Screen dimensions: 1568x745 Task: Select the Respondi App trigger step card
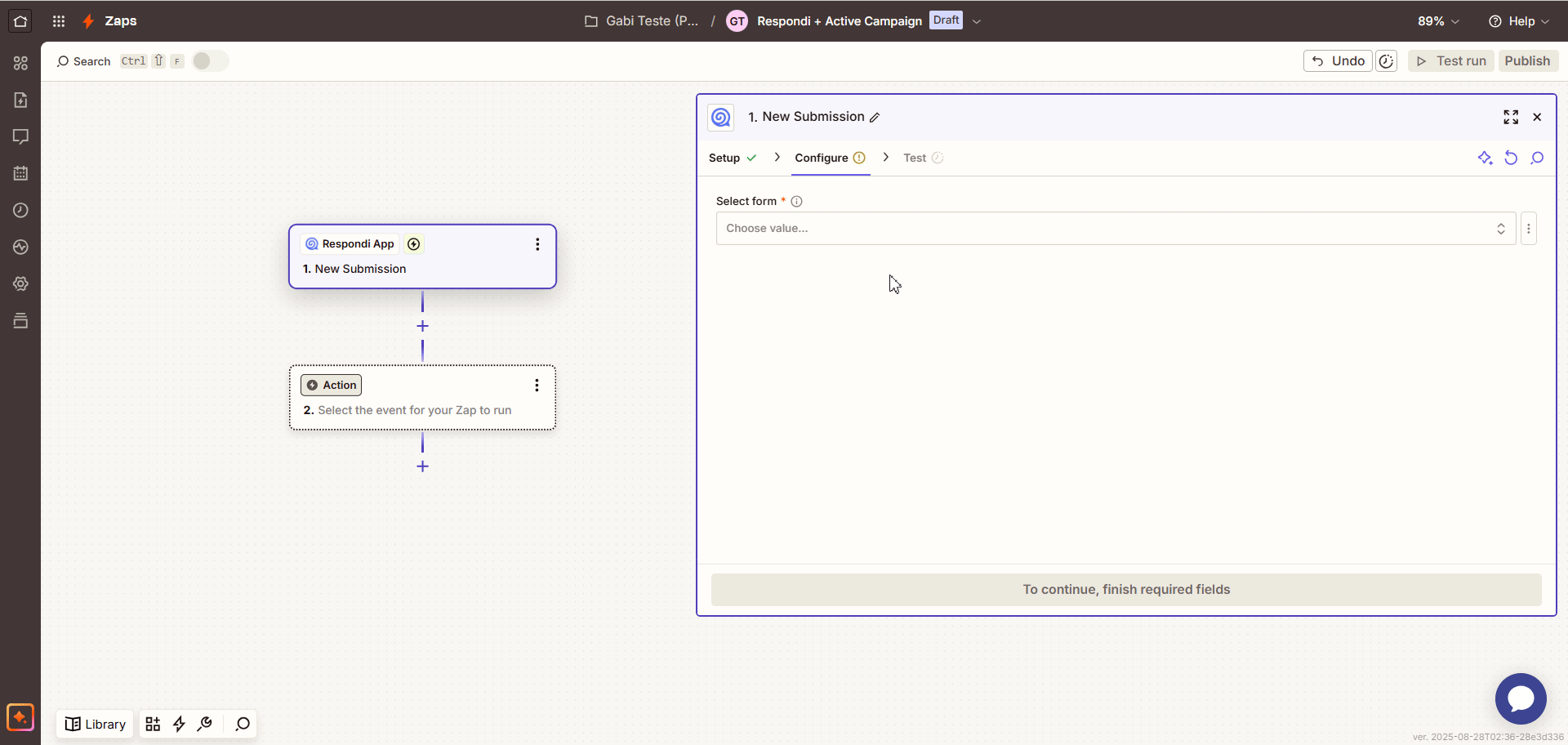point(422,257)
